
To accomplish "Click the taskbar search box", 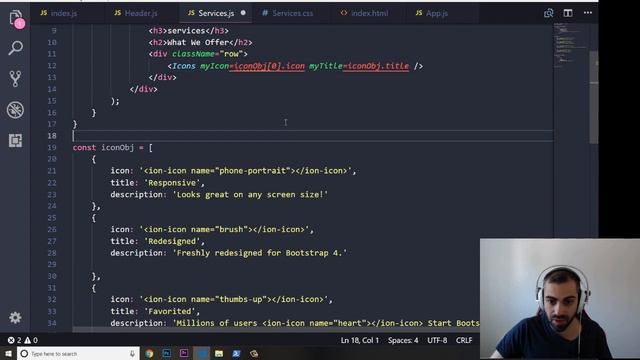I will click(78, 353).
